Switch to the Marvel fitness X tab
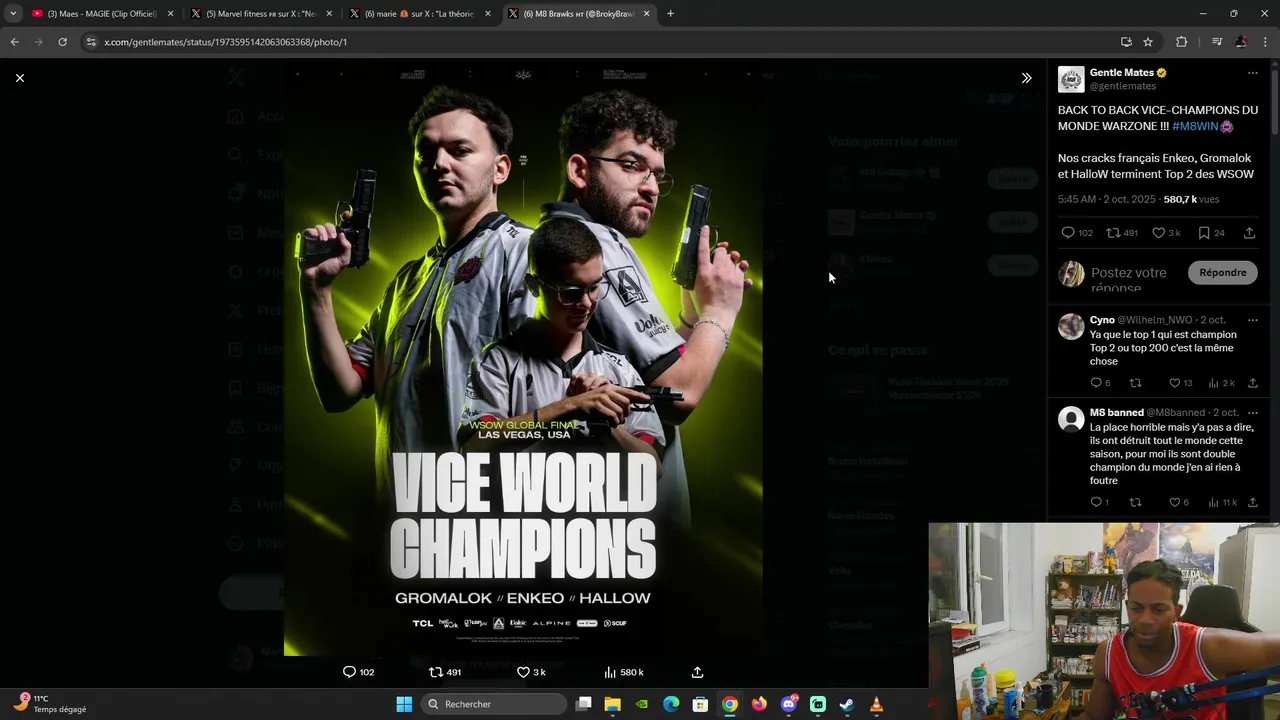 point(260,14)
